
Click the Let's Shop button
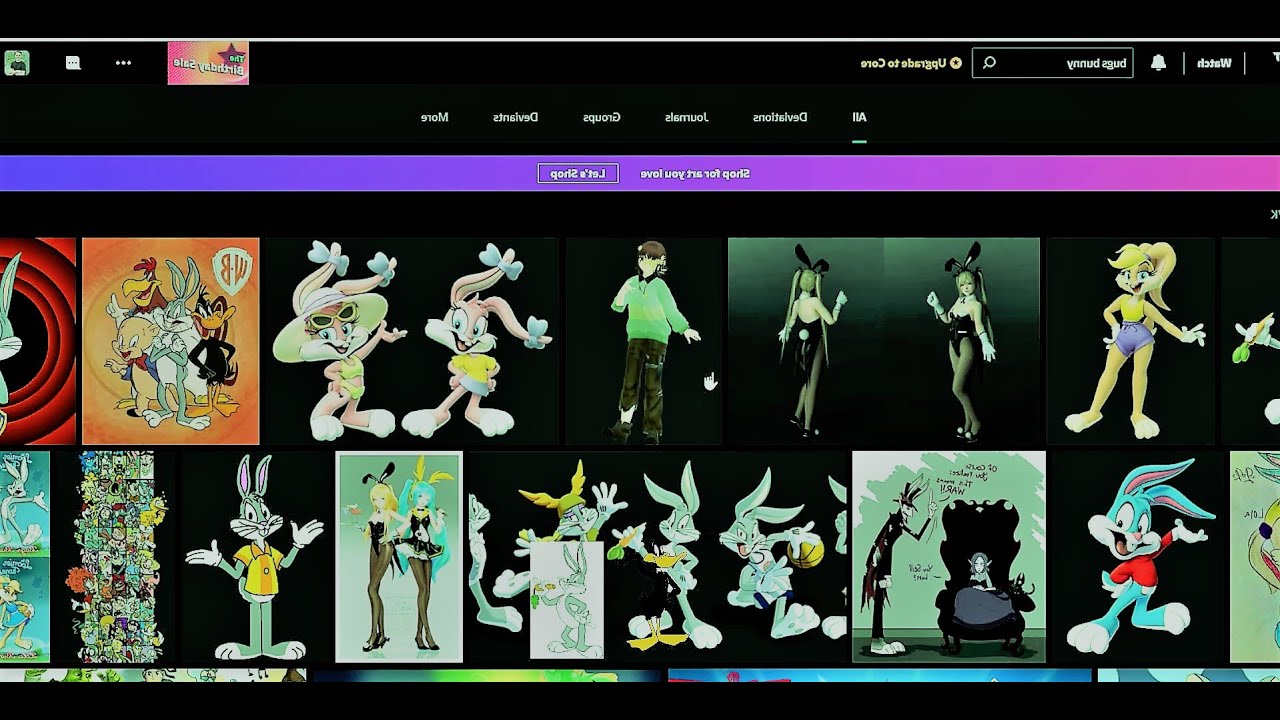click(578, 174)
